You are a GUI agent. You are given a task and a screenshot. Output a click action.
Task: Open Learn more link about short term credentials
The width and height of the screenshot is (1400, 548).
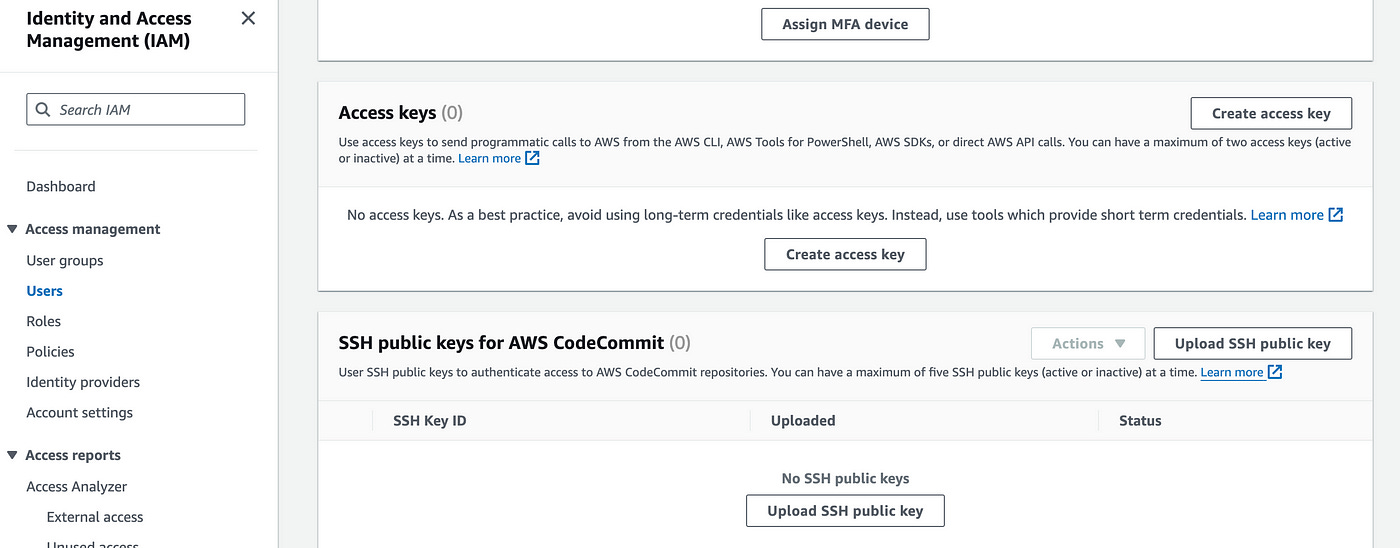(x=1286, y=215)
